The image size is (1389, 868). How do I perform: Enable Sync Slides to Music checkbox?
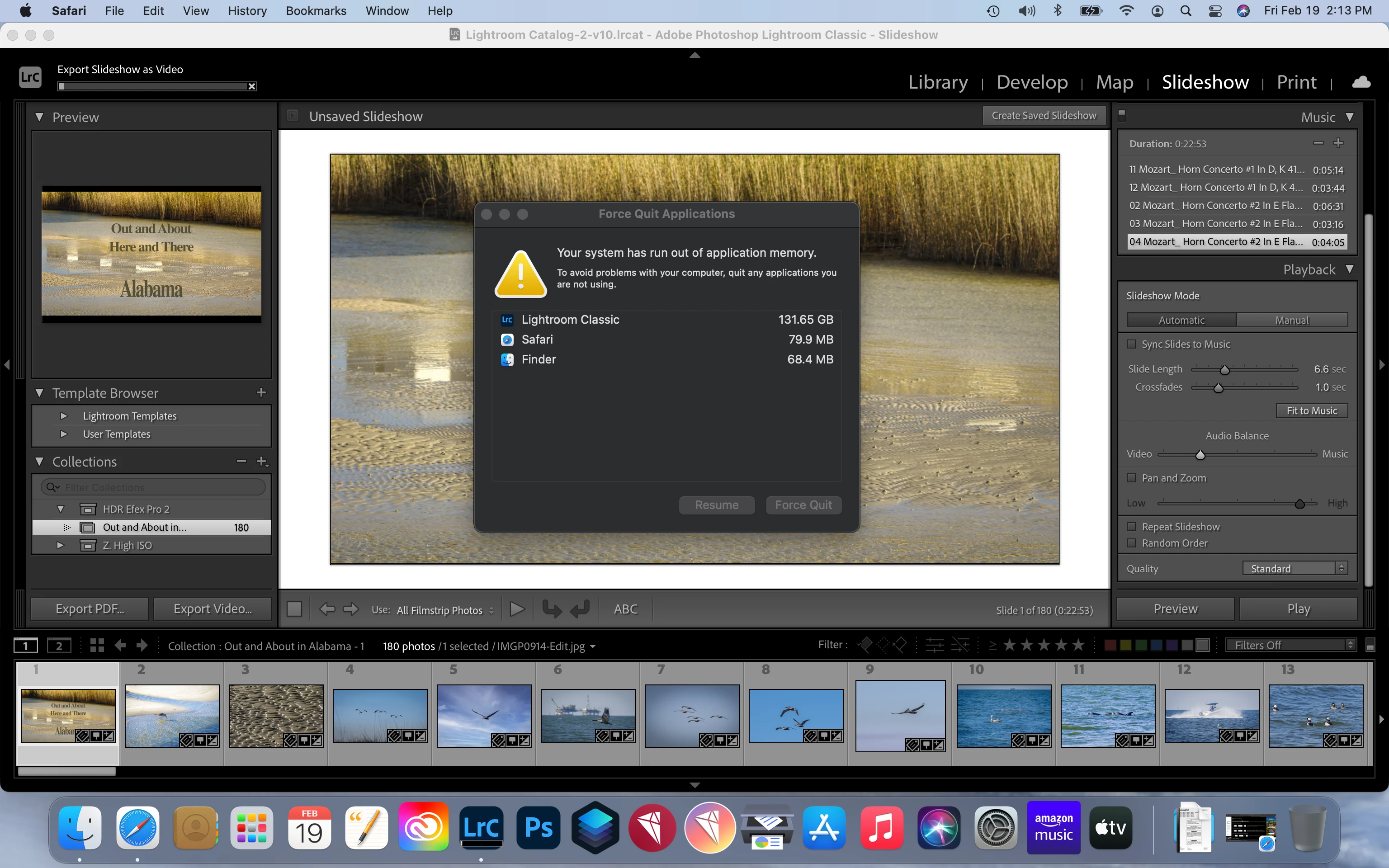coord(1131,344)
